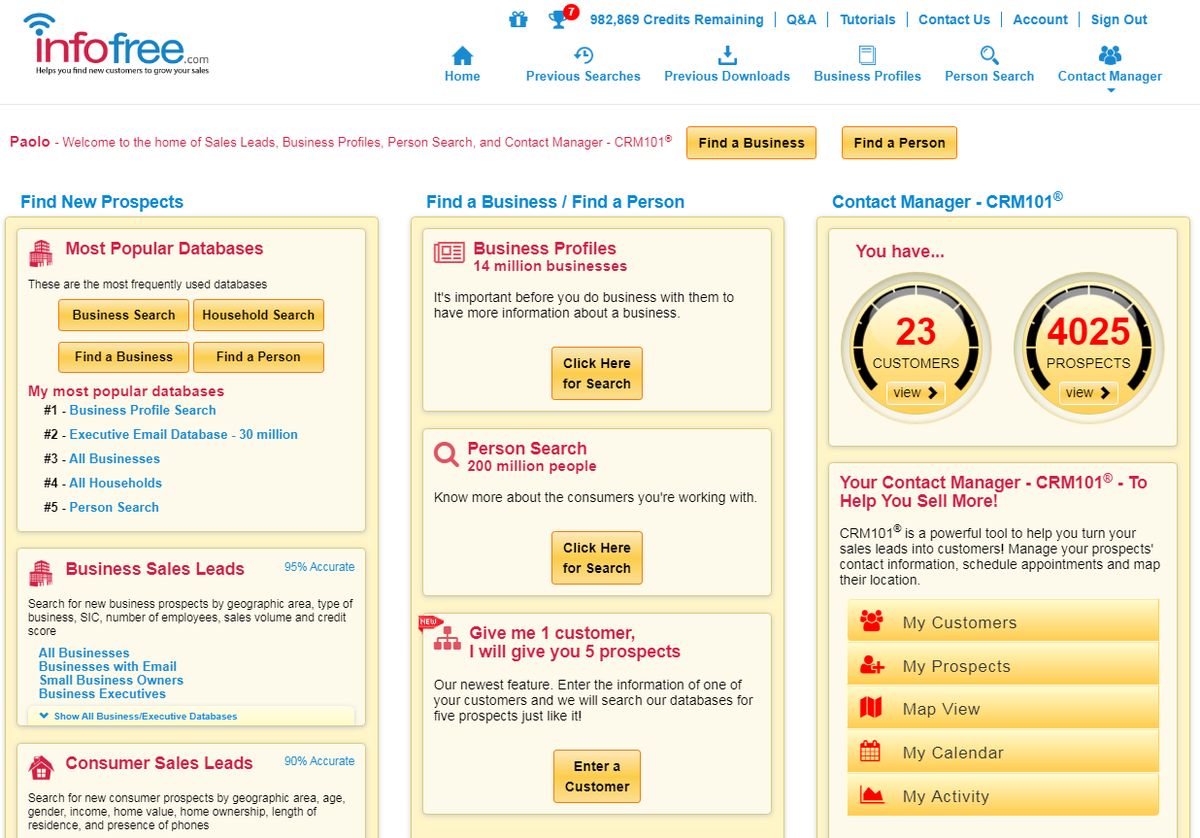The image size is (1200, 838).
Task: Open the Small Business Owners link
Action: [111, 680]
